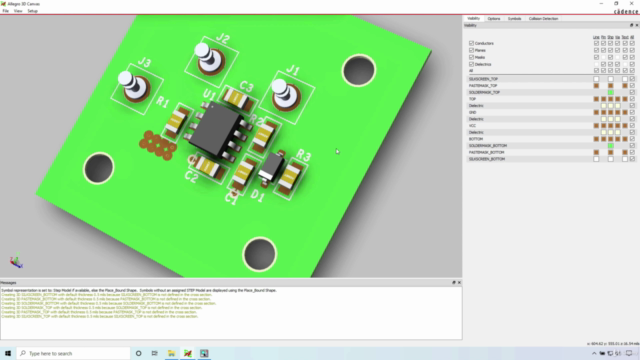Show hidden system tray icons
This screenshot has width=640, height=360.
pyautogui.click(x=594, y=353)
